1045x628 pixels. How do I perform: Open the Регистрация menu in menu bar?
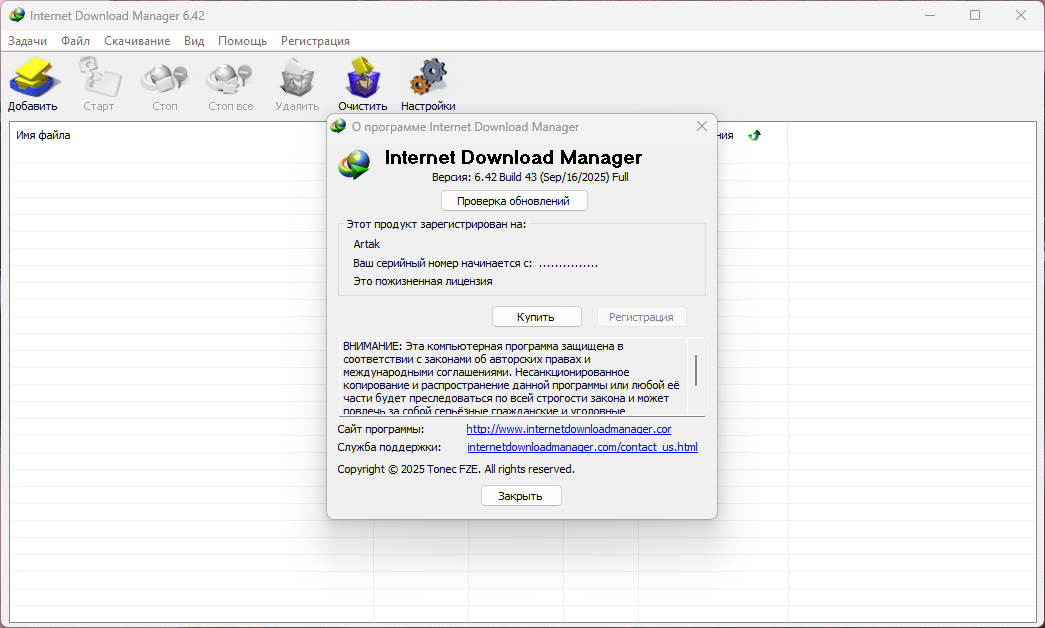coord(315,41)
